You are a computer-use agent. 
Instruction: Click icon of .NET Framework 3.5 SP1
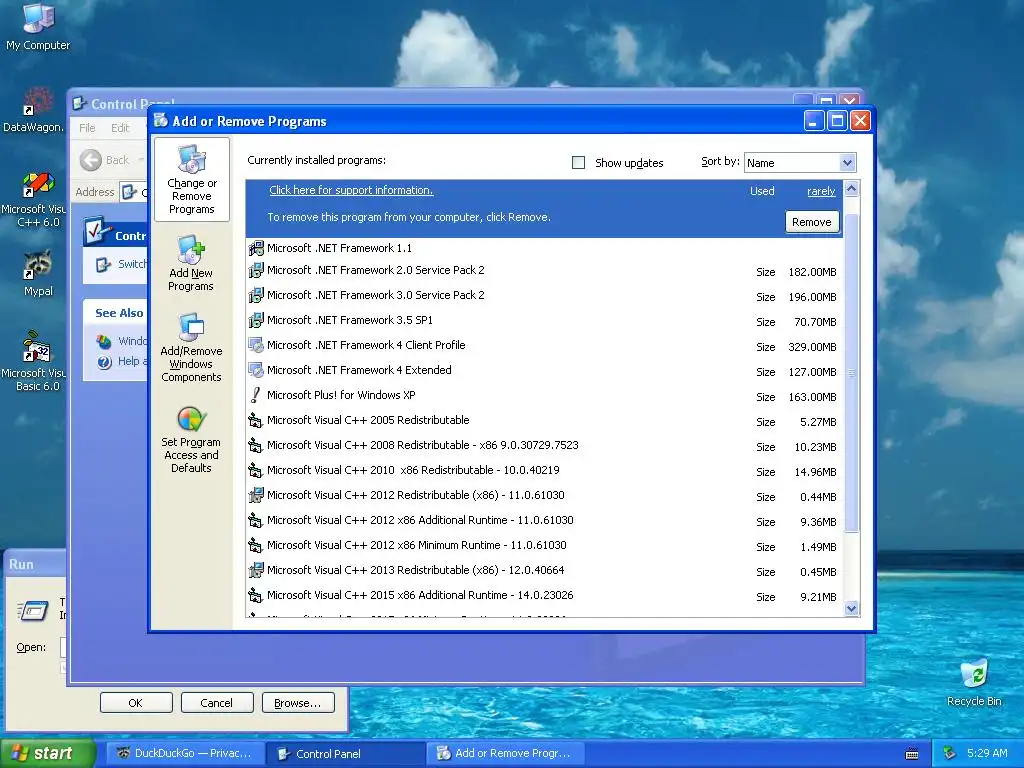tap(256, 320)
